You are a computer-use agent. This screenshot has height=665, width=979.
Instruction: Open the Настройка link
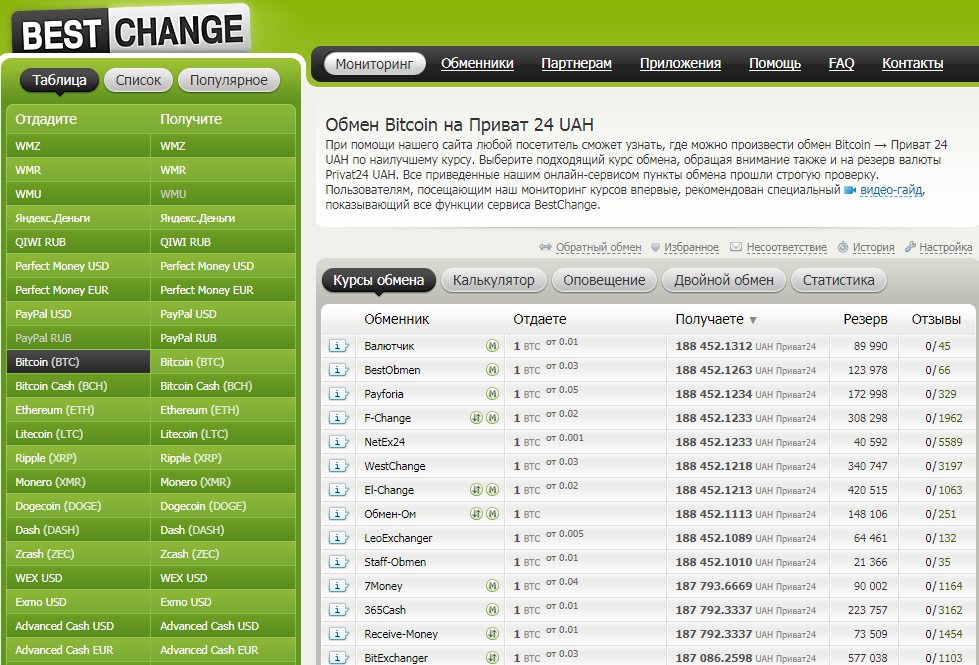click(945, 247)
